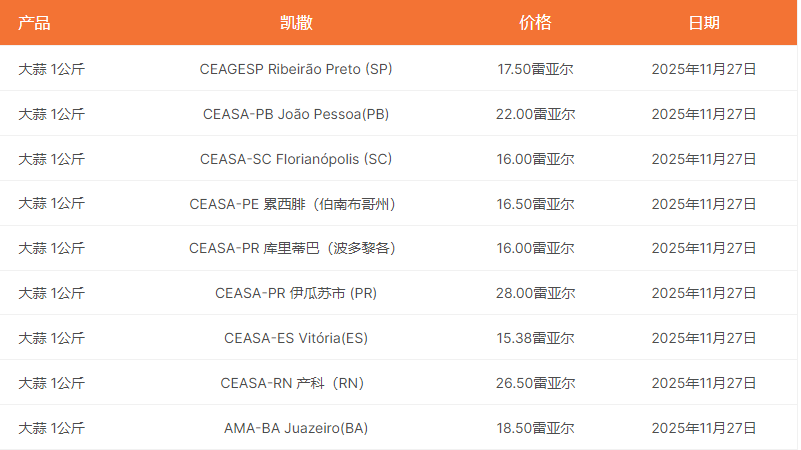Image resolution: width=801 pixels, height=450 pixels.
Task: Select the 18.50雷亚尔 price cell
Action: click(535, 428)
